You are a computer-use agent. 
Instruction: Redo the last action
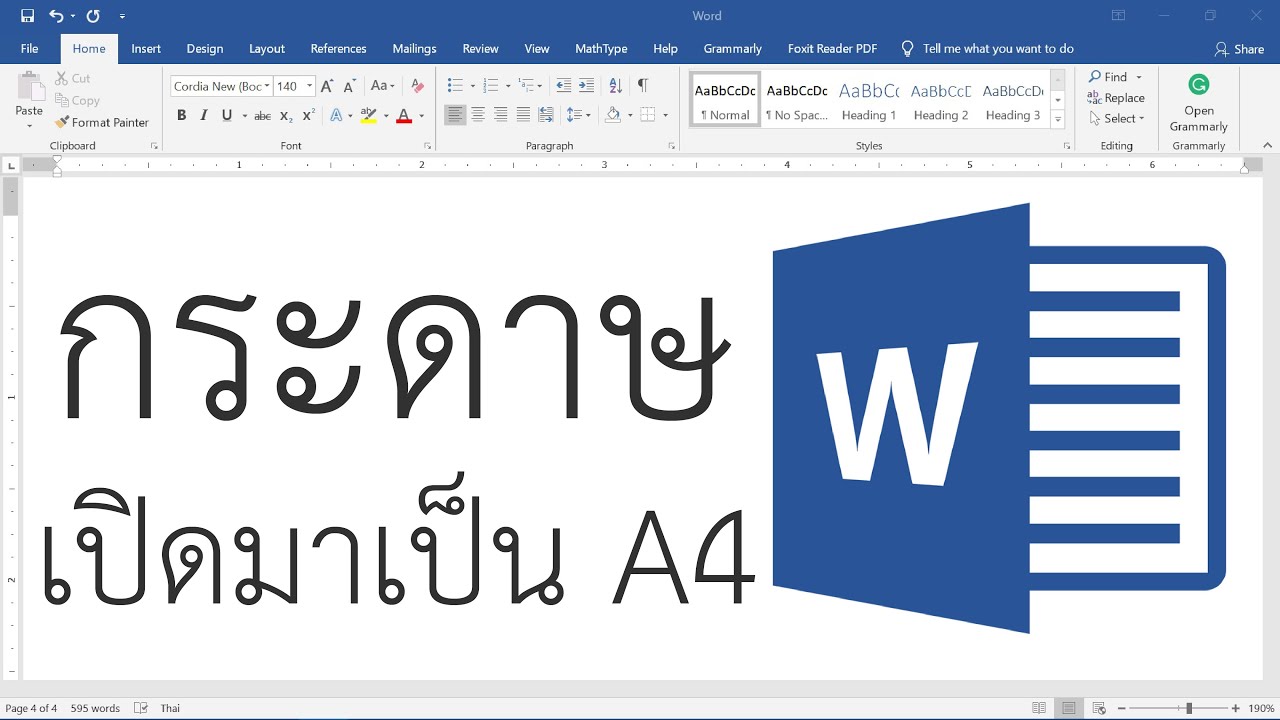(93, 16)
